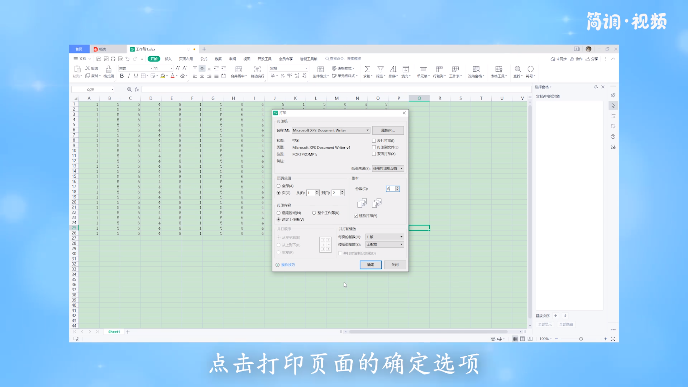Screen dimensions: 688x387
Task: Select the All pages radio button
Action: (x=279, y=186)
